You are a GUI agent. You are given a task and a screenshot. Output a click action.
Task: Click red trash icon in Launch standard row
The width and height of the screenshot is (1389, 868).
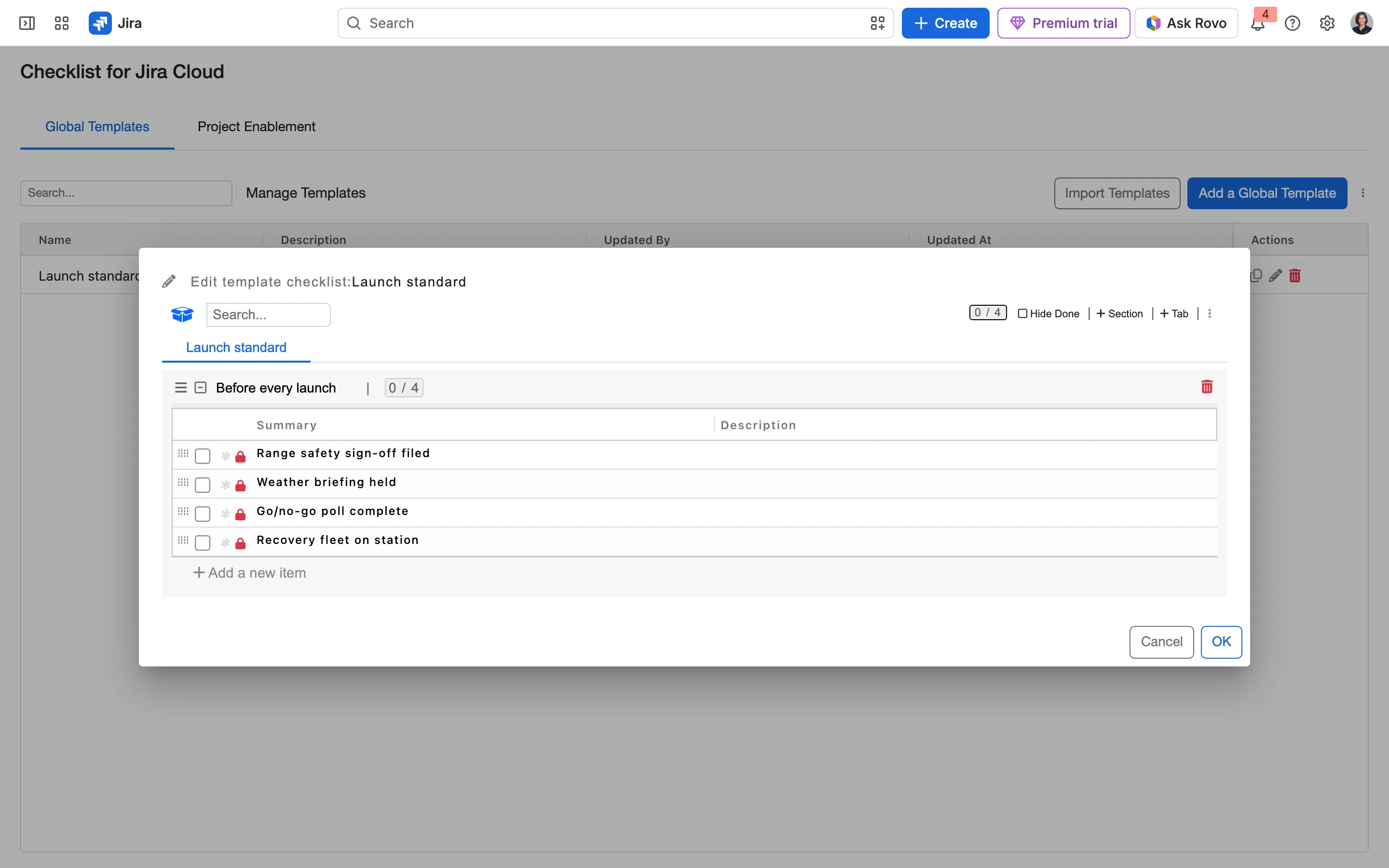tap(1295, 275)
